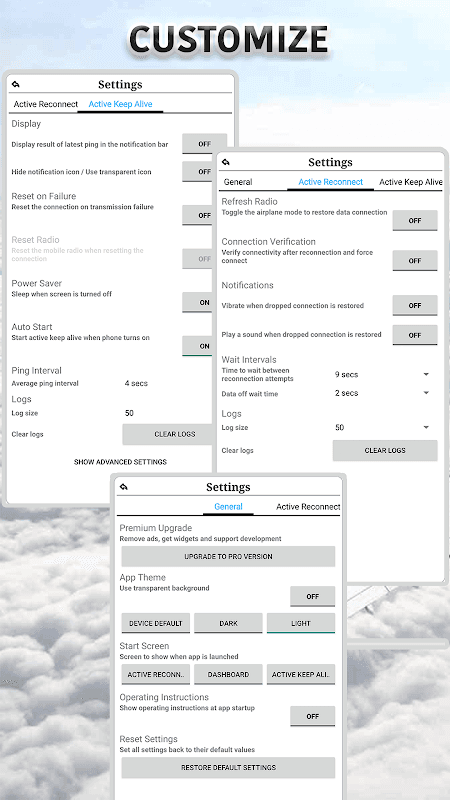The width and height of the screenshot is (450, 800).
Task: Clear logs in Active Reconnect window
Action: [x=385, y=451]
